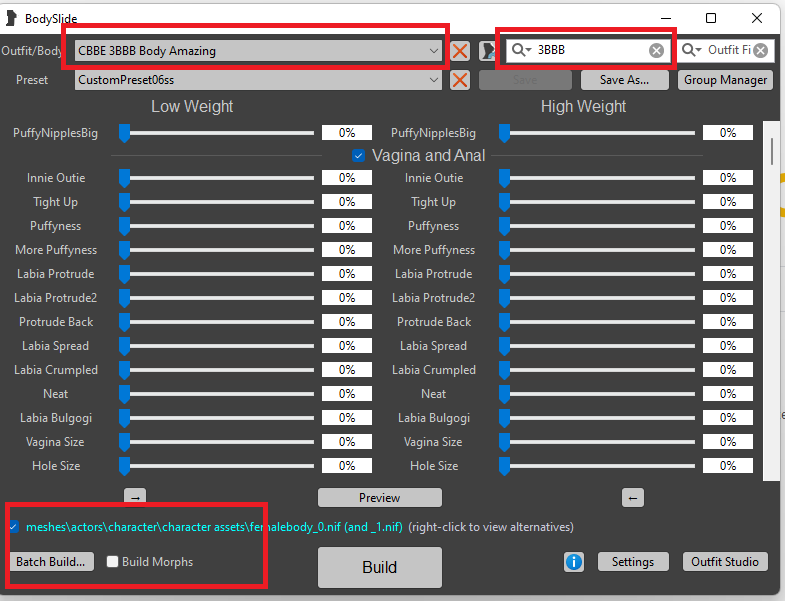
Task: Copy low weight values to high weight arrow
Action: (135, 497)
